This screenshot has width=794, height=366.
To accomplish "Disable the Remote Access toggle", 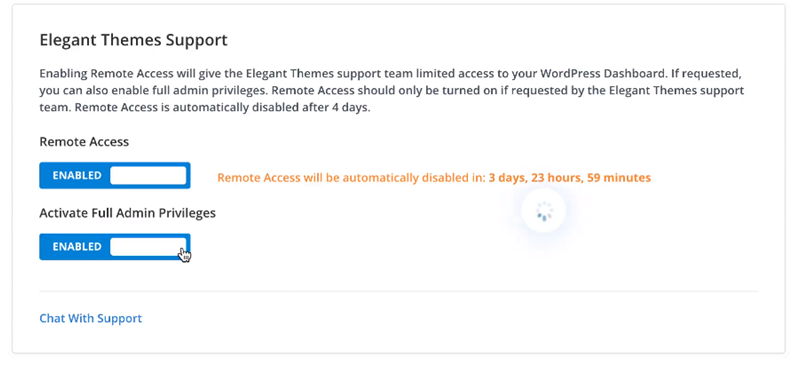I will tap(115, 176).
